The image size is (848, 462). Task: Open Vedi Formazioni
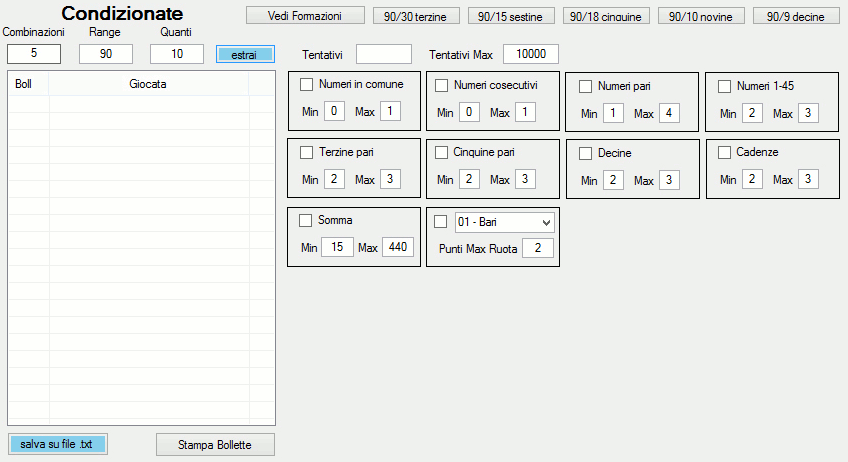(x=305, y=16)
